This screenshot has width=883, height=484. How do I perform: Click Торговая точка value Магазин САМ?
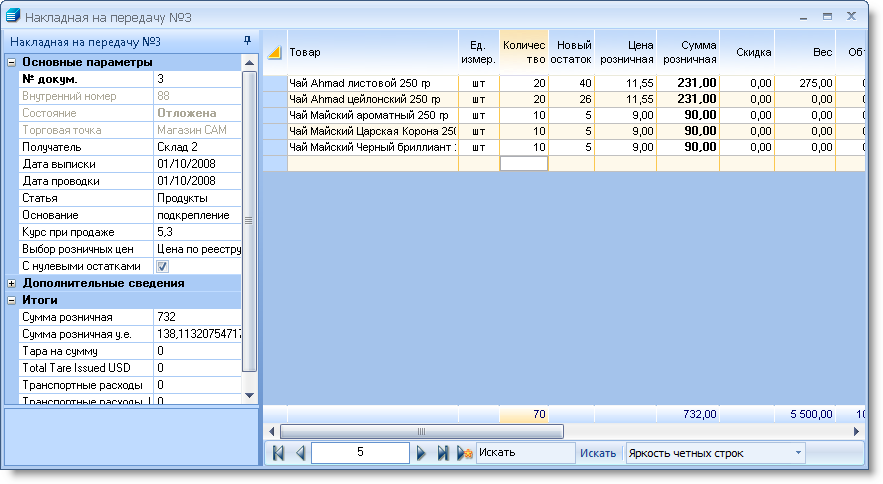(197, 130)
